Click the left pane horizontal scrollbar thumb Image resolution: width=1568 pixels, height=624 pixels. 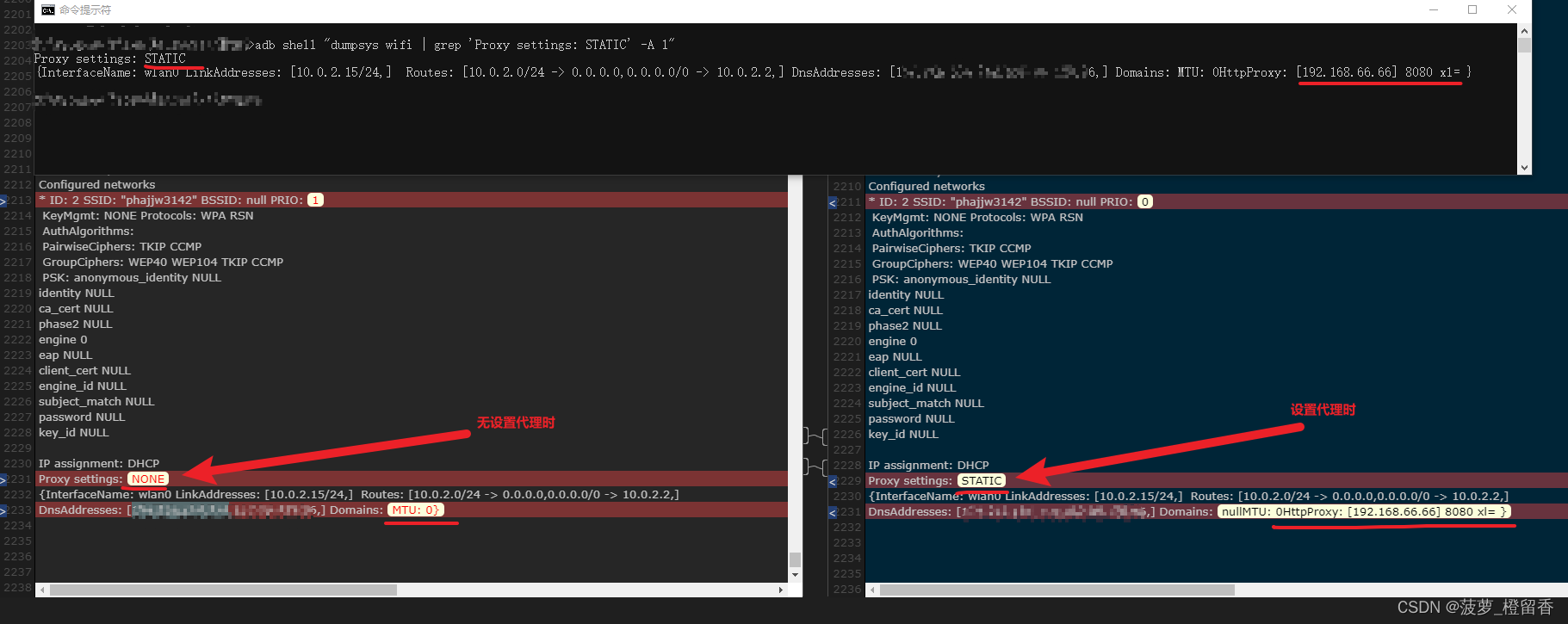coord(223,590)
